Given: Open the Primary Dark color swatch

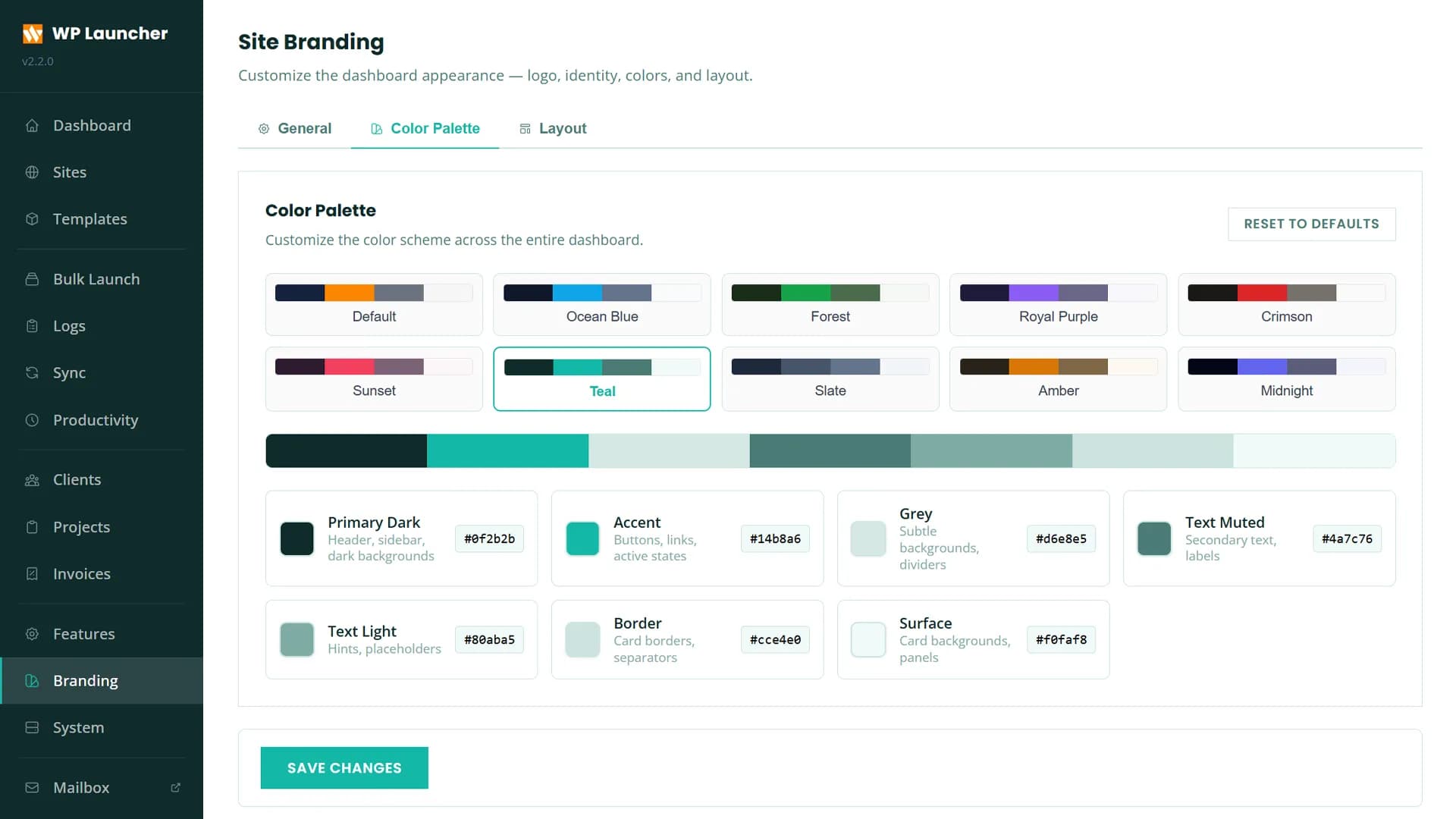Looking at the screenshot, I should pyautogui.click(x=297, y=539).
